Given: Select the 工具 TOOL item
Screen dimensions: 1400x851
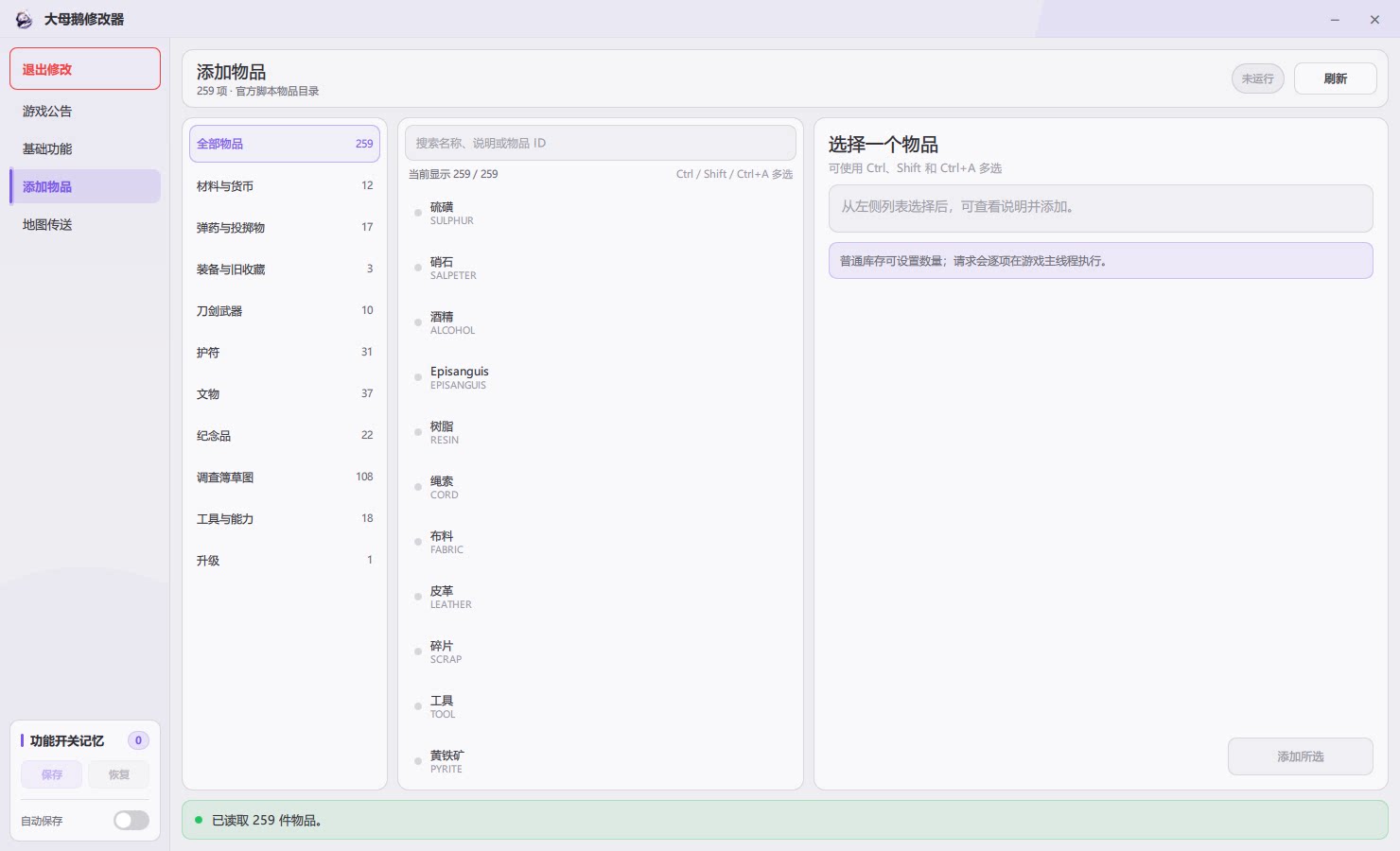Looking at the screenshot, I should coord(601,706).
